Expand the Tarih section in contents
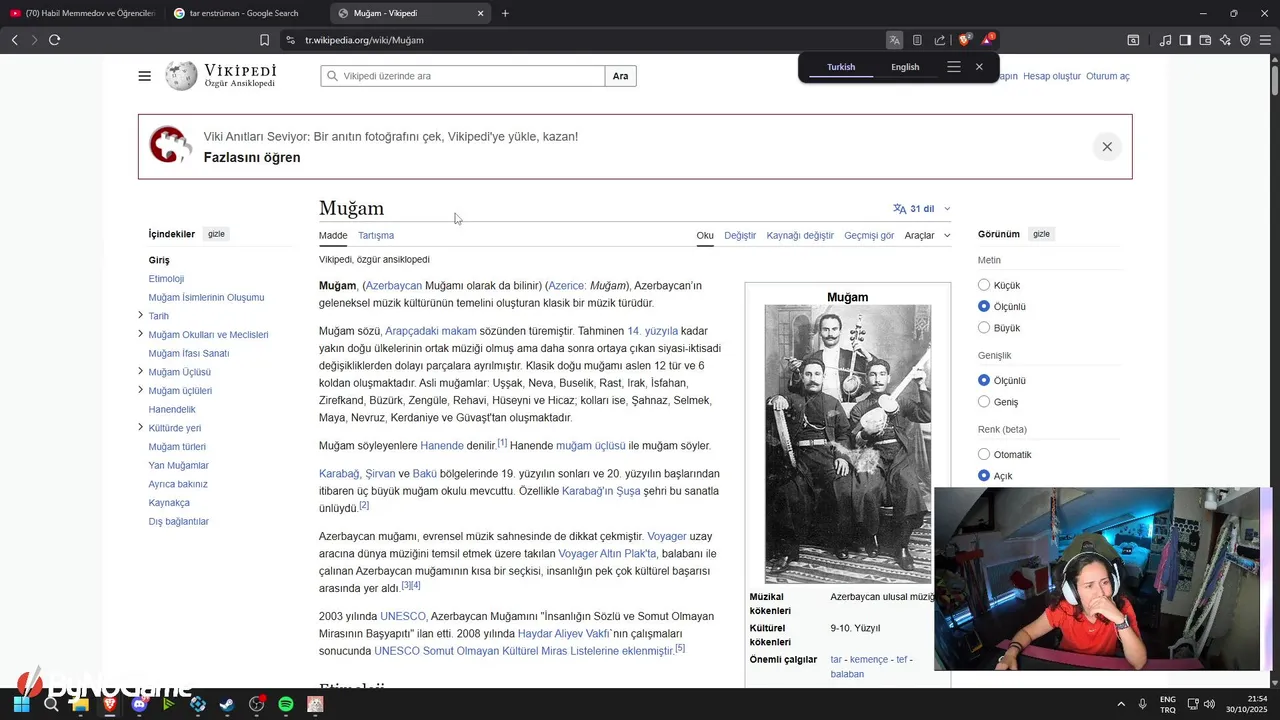The height and width of the screenshot is (720, 1280). pos(140,315)
